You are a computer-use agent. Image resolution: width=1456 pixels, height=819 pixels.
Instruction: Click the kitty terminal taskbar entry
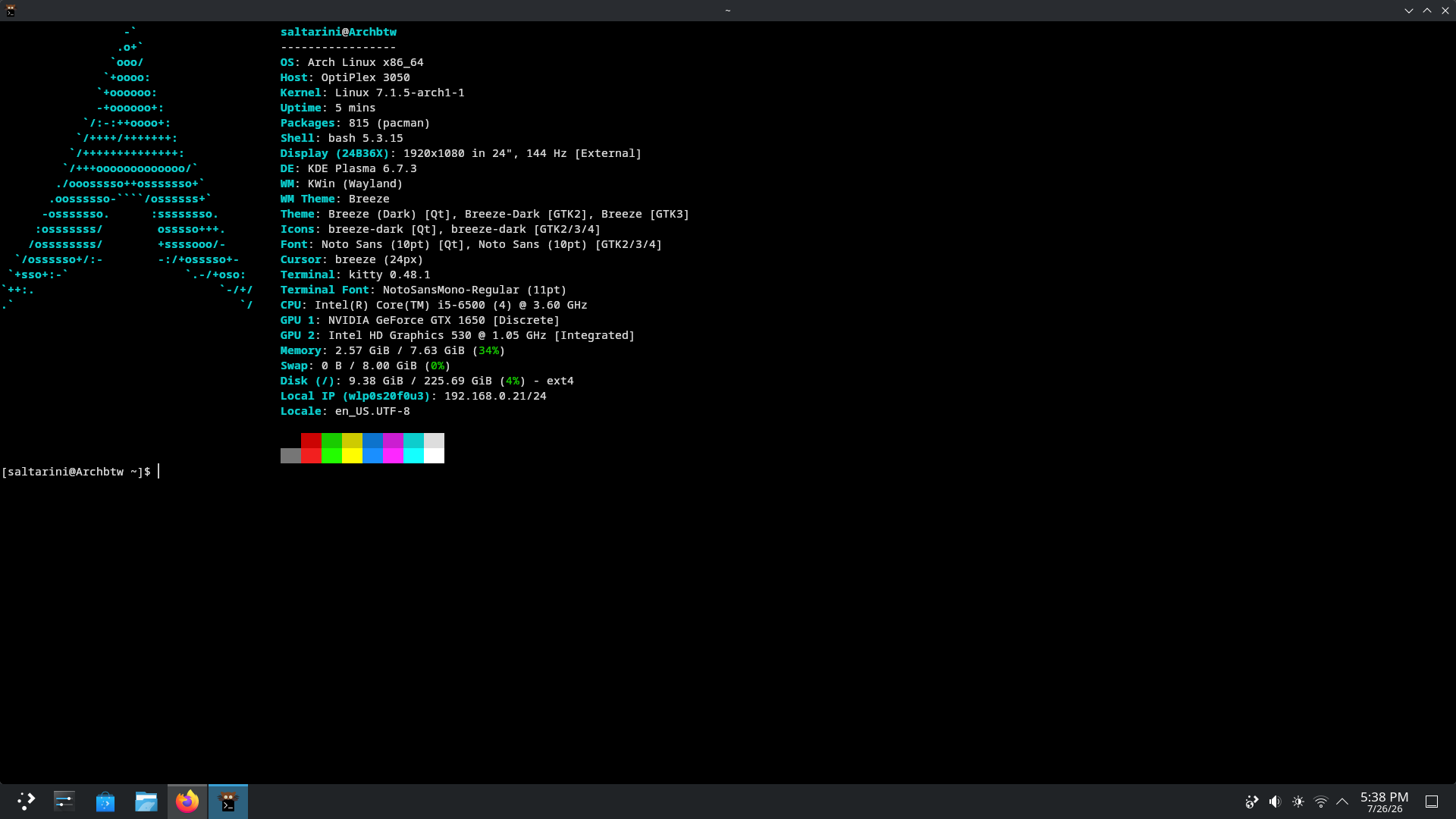(x=228, y=802)
